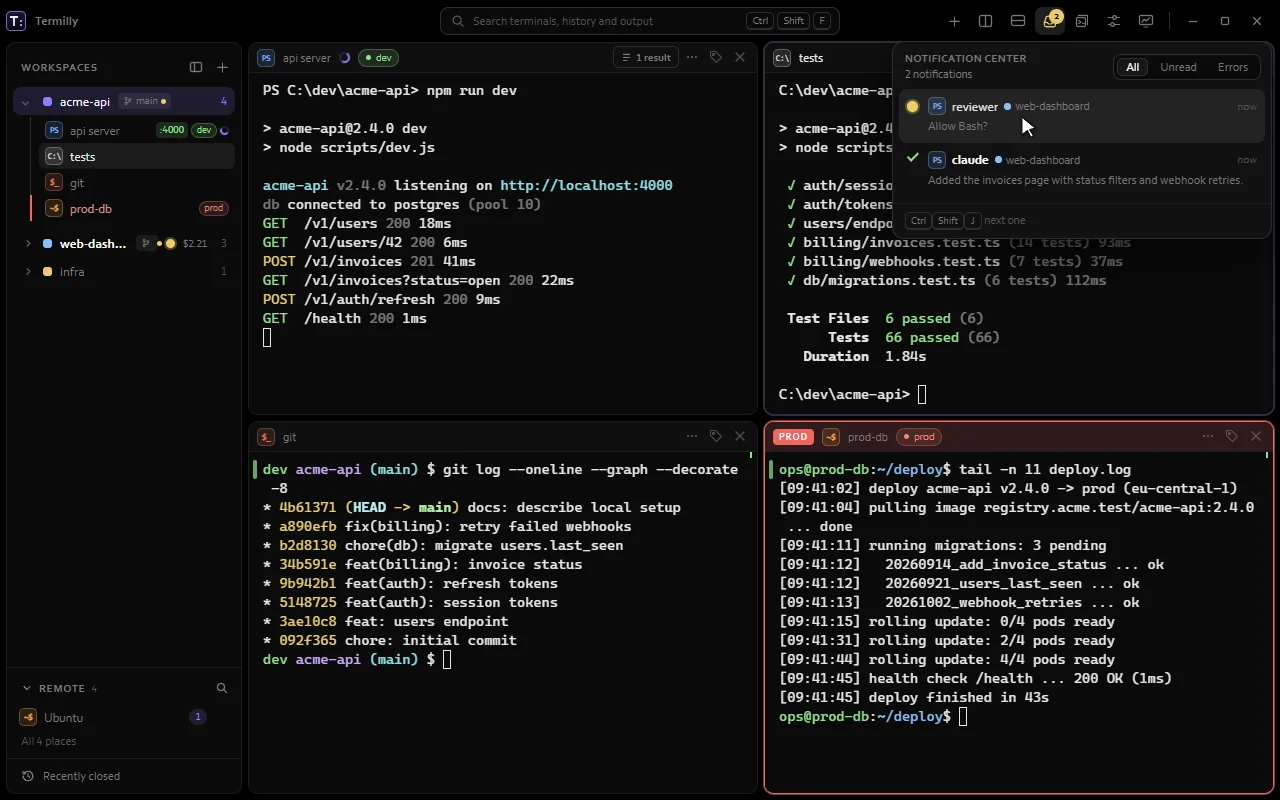Split pane horizontally using top toolbar icon
This screenshot has height=800, width=1280.
1017,21
